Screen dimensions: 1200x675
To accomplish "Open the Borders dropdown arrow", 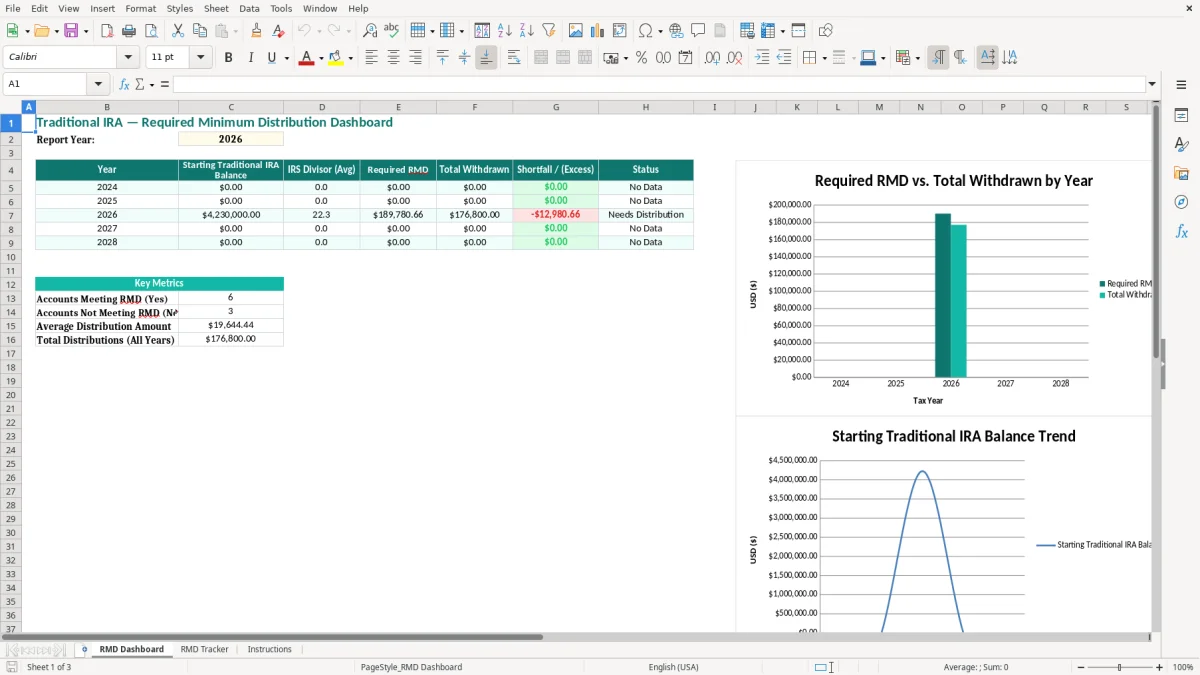I will (823, 58).
